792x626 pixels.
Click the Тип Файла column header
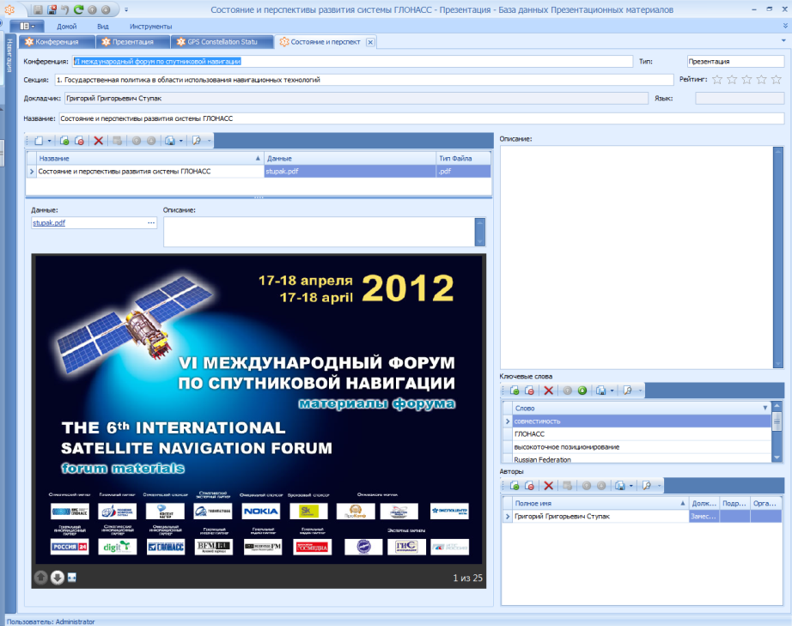[x=463, y=158]
